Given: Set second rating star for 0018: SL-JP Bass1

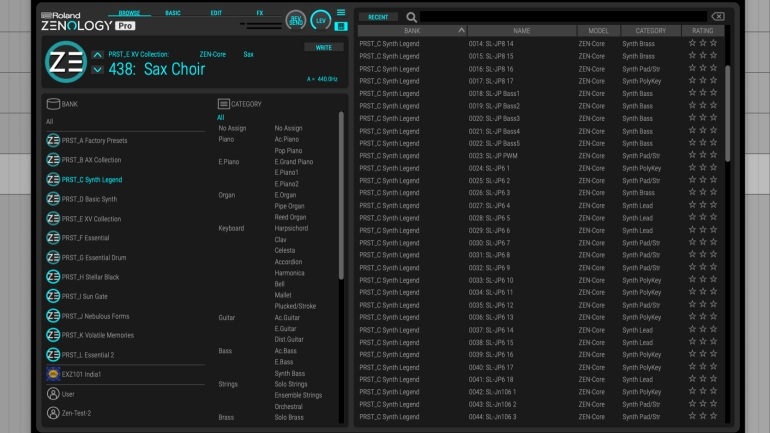Looking at the screenshot, I should (x=703, y=93).
